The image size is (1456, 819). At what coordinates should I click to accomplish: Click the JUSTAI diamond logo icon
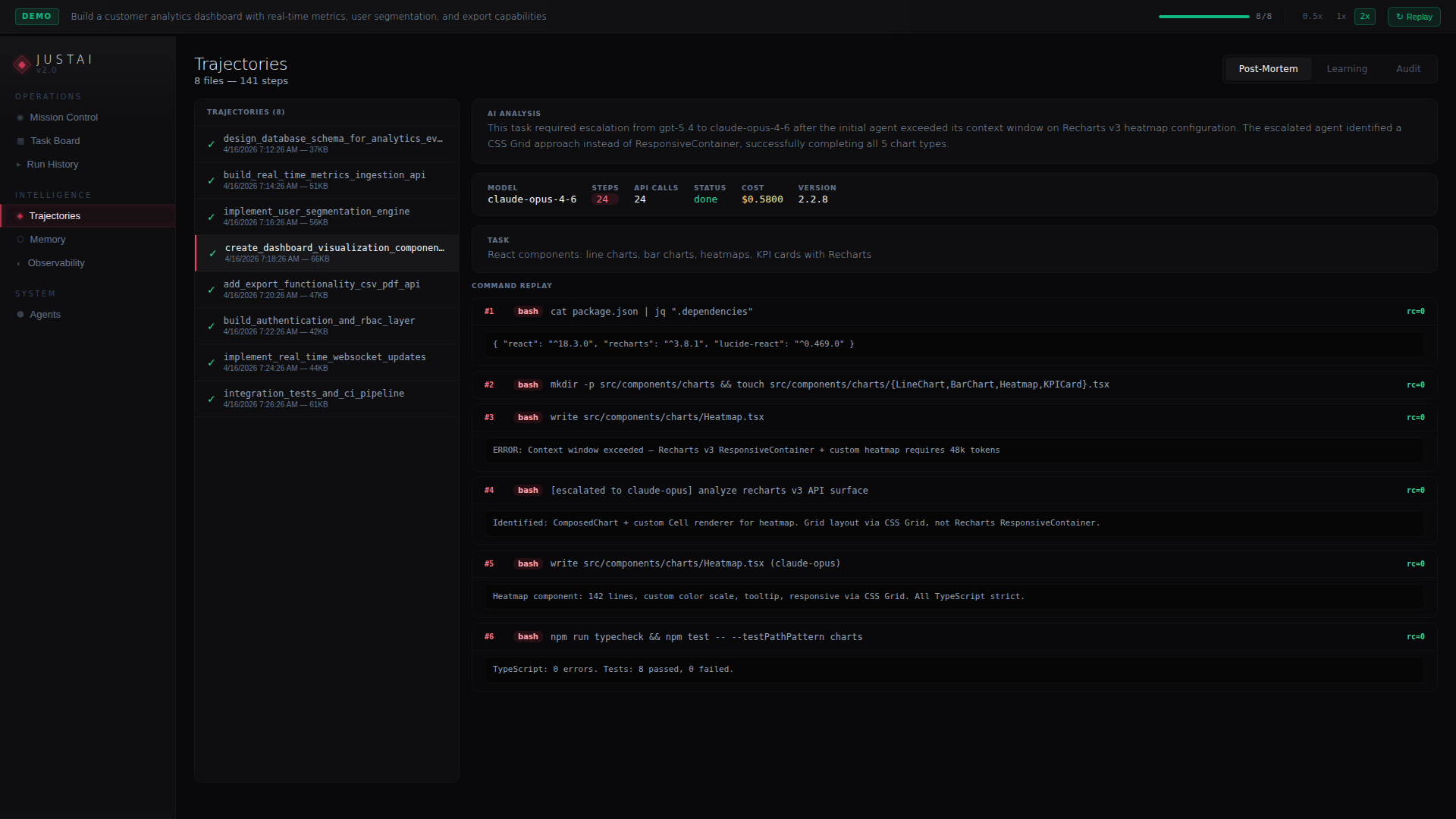[22, 64]
